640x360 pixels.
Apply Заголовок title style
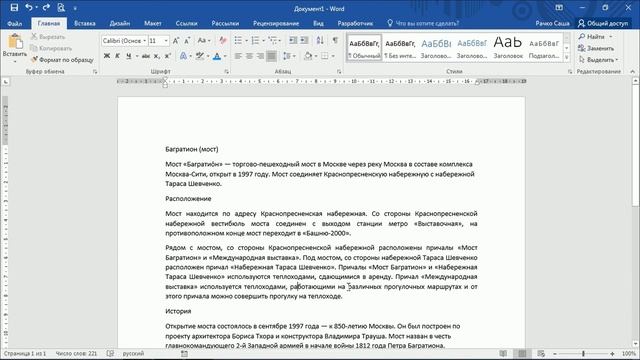coord(508,48)
